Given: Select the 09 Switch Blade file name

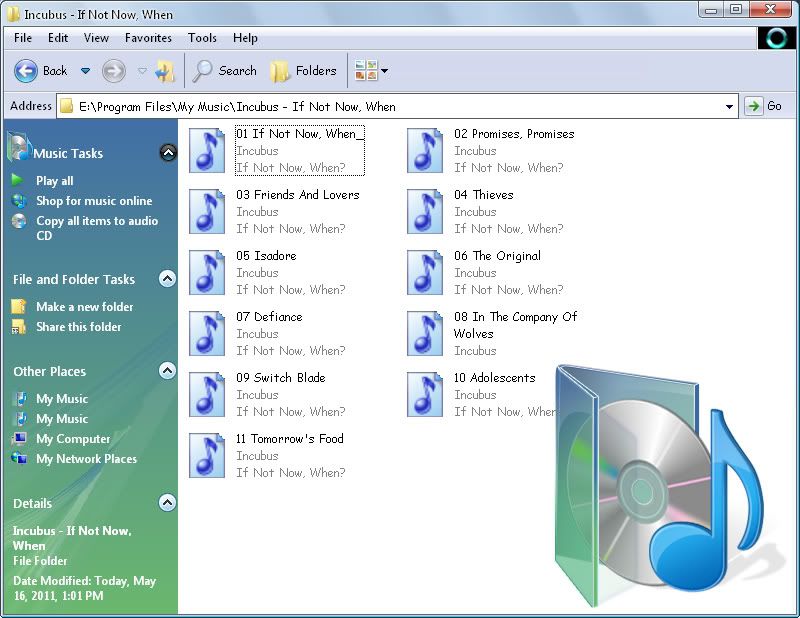Looking at the screenshot, I should 281,378.
